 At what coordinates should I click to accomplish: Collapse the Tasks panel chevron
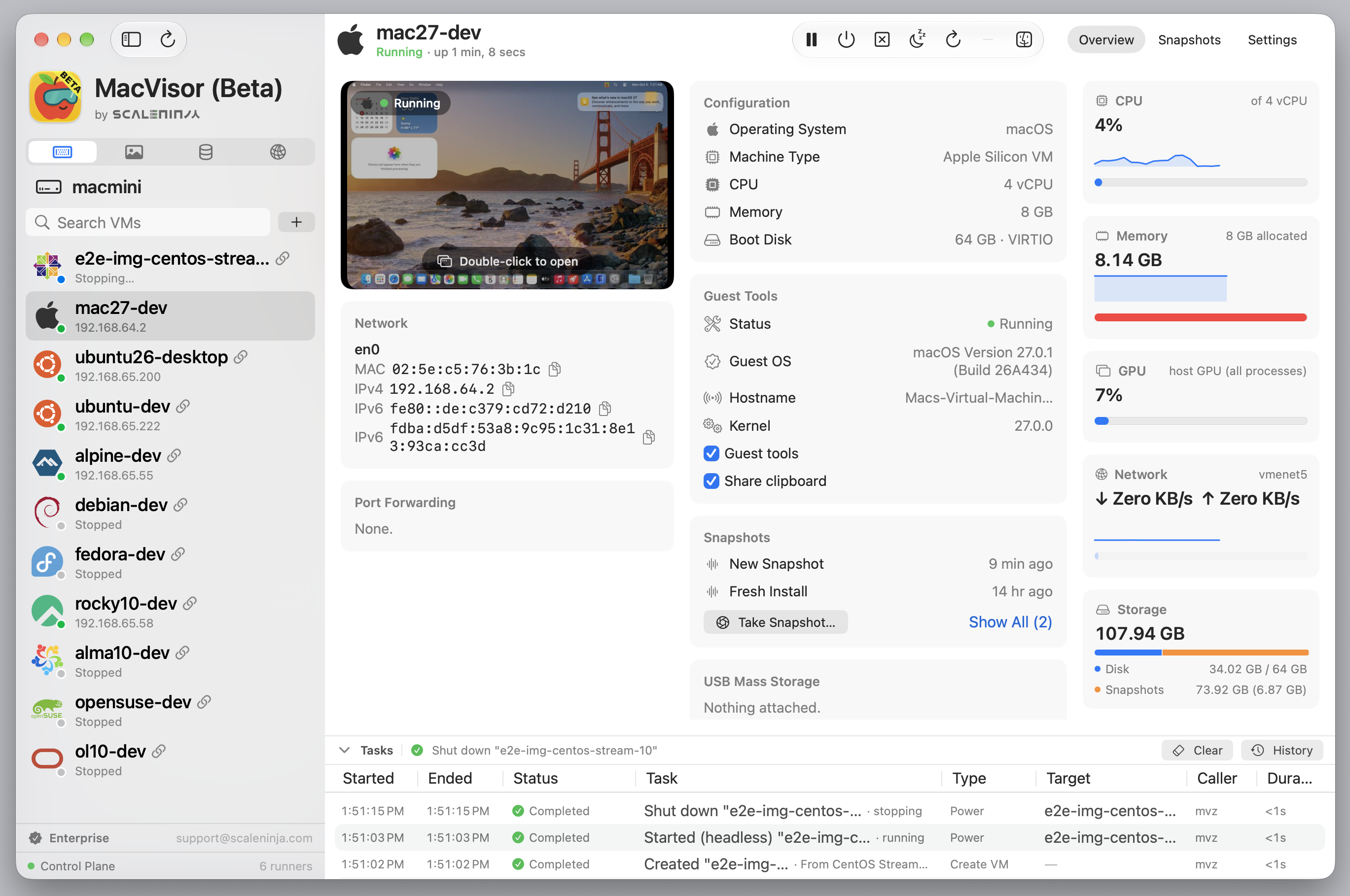(344, 750)
